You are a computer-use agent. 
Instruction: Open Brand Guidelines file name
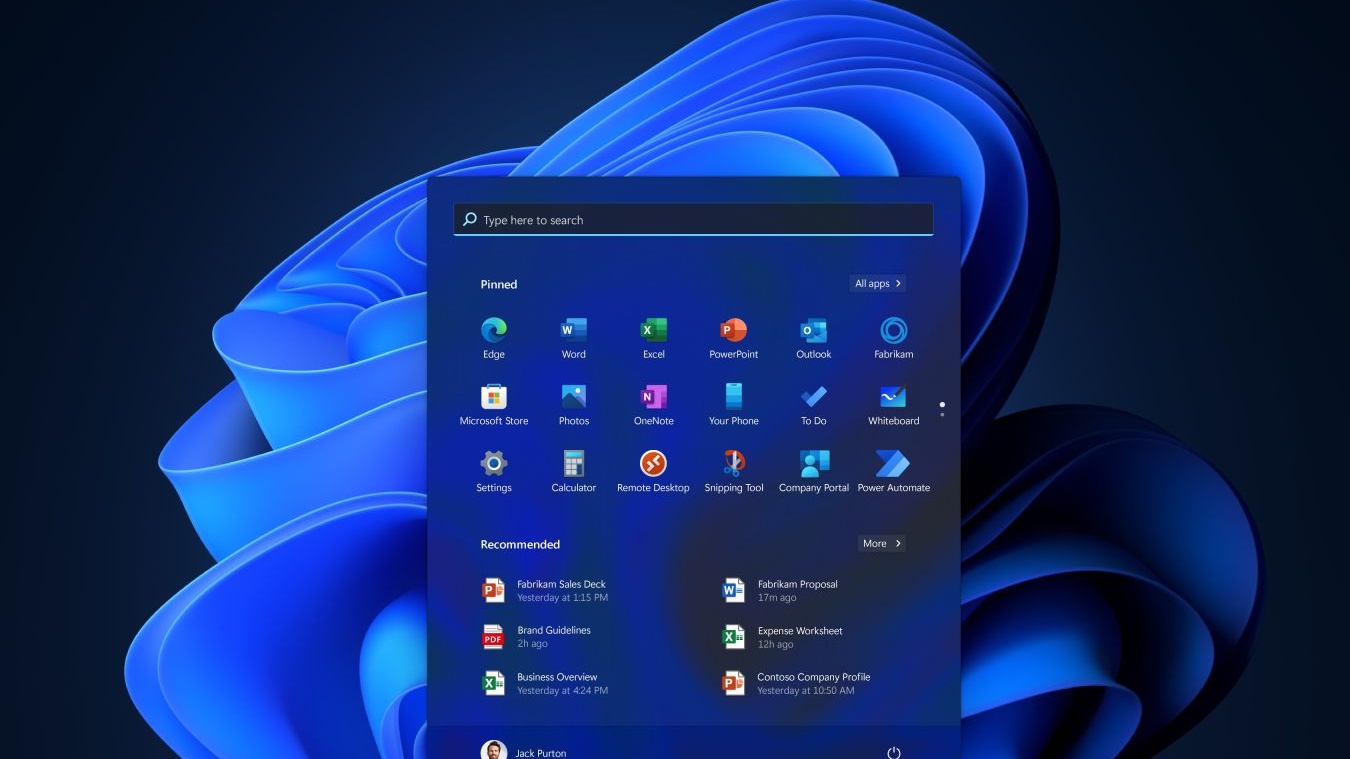click(554, 630)
